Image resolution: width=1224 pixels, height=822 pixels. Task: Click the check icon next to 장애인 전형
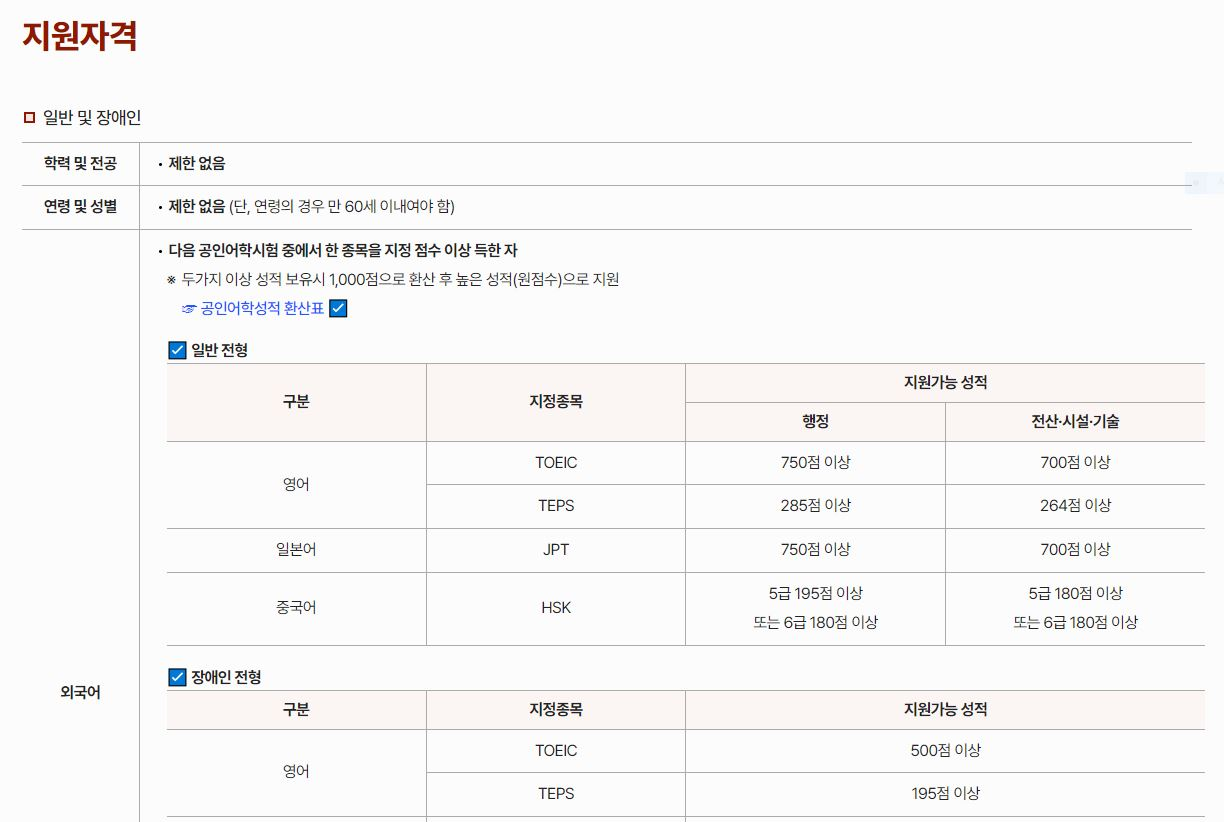coord(177,677)
